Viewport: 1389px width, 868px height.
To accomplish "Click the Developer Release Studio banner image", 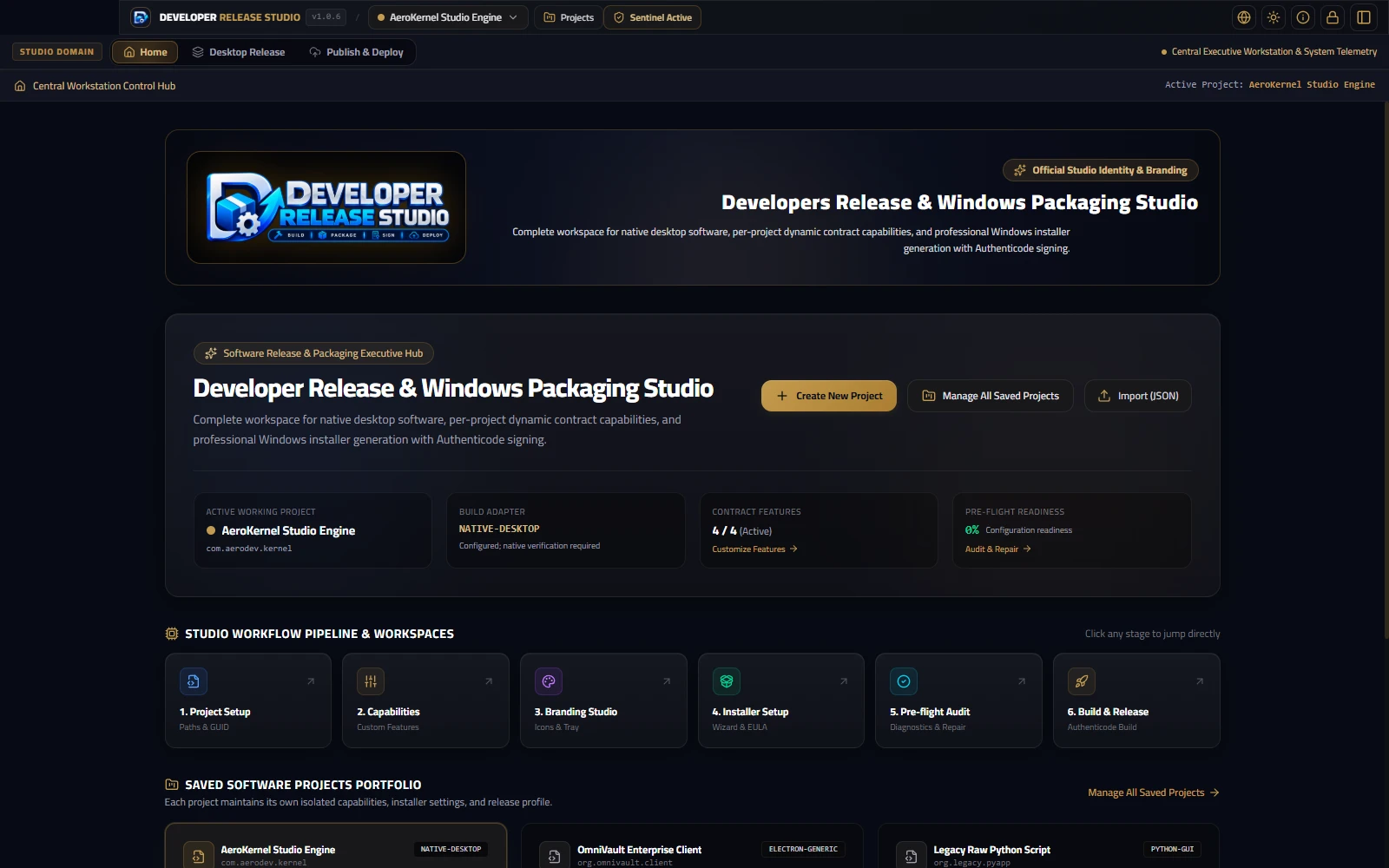I will pos(326,207).
